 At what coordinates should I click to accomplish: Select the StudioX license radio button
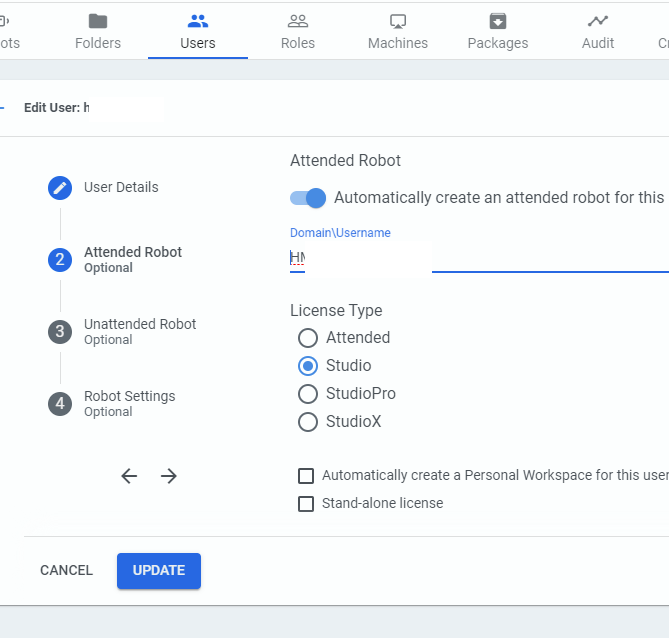pos(308,422)
